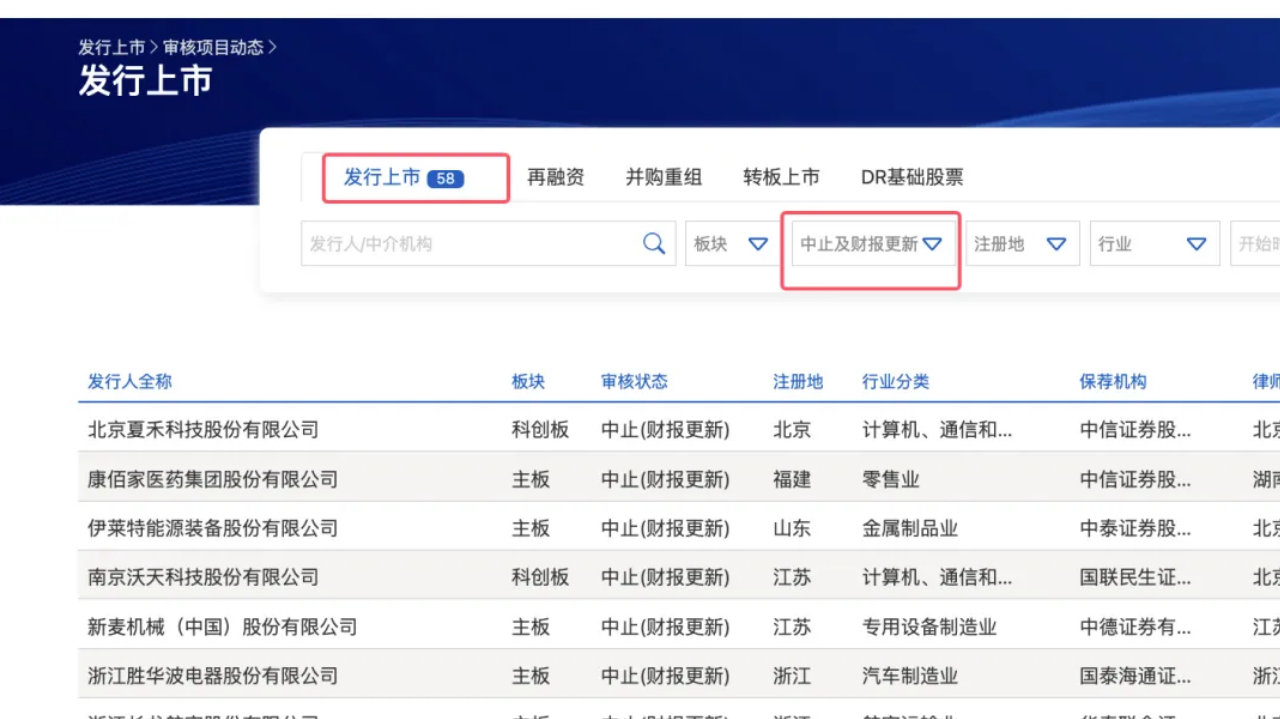This screenshot has width=1280, height=719.
Task: Open 康佰家医药集团股份有限公司 entry
Action: 213,479
